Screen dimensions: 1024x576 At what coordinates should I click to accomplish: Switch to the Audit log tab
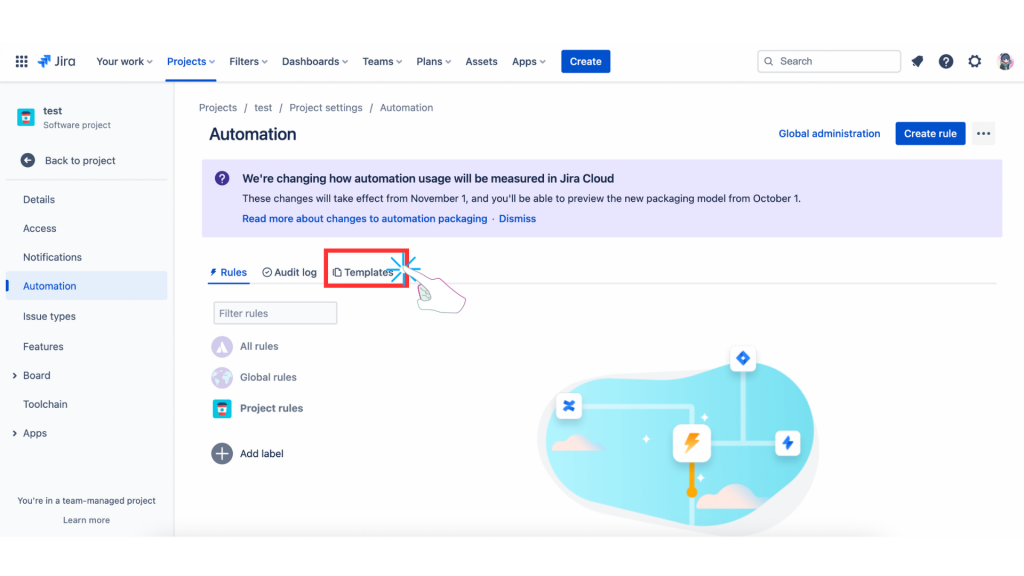pyautogui.click(x=289, y=272)
